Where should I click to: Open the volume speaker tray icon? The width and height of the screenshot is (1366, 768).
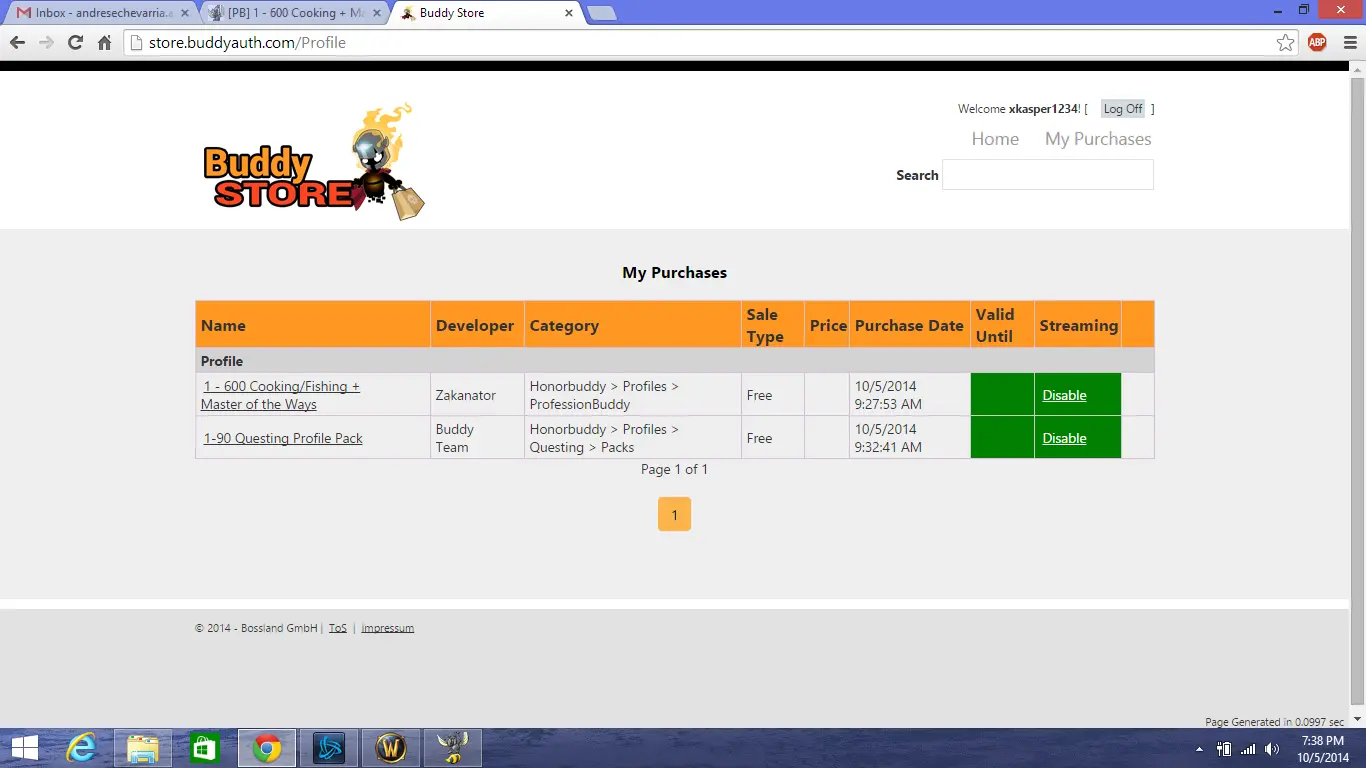[1272, 749]
